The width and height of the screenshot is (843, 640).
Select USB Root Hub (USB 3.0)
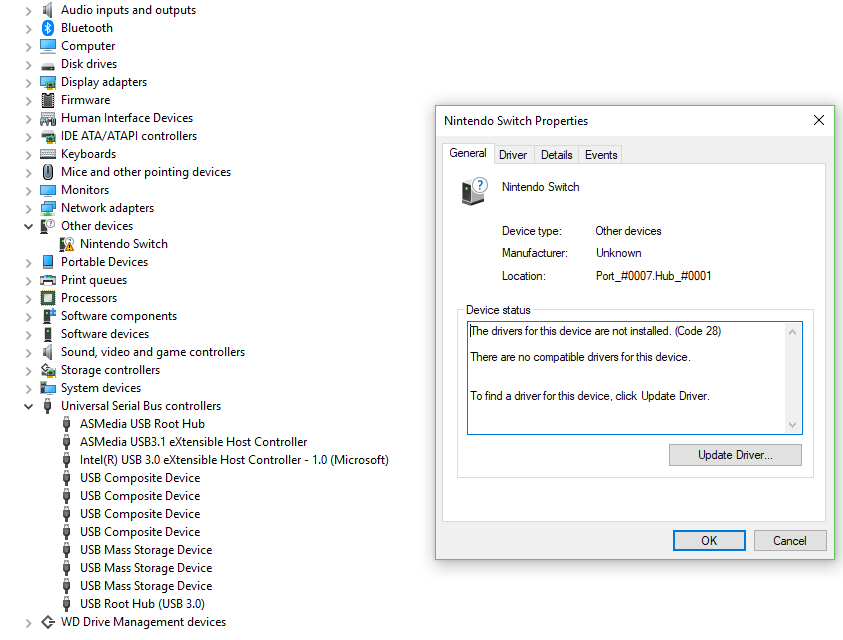[142, 604]
